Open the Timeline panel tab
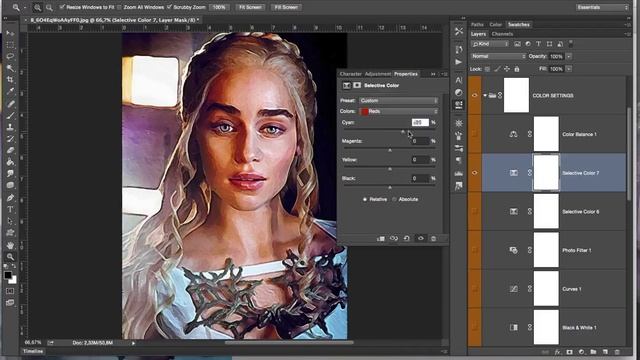 (x=33, y=351)
